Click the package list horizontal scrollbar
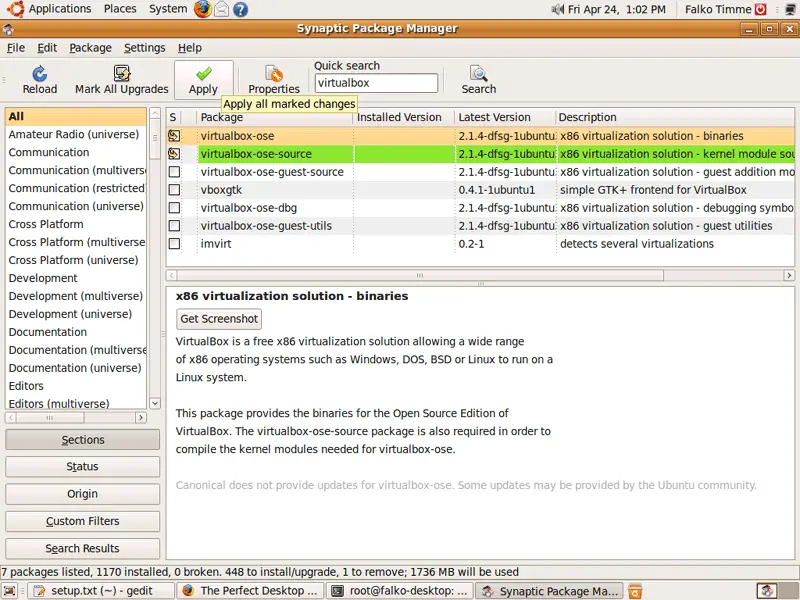 [420, 276]
